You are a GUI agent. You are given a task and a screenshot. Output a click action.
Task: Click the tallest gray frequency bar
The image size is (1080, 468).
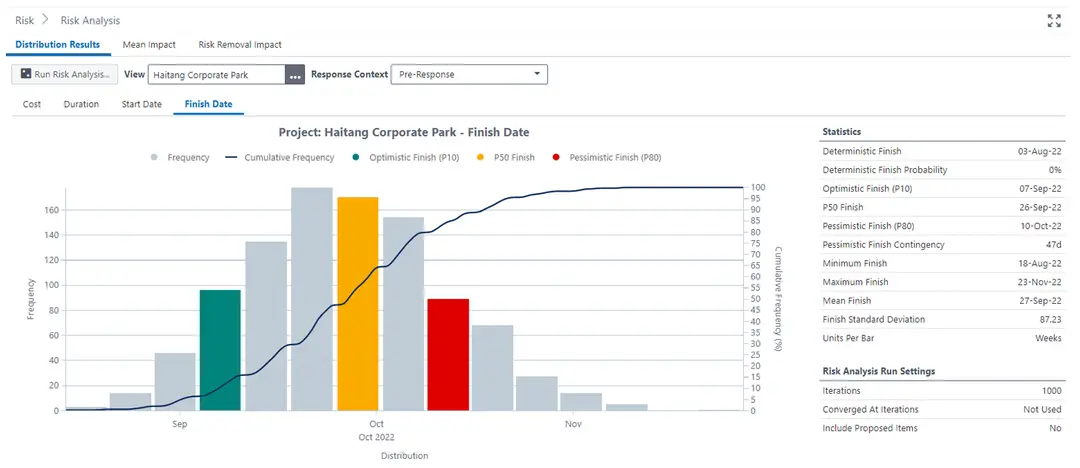coord(312,299)
